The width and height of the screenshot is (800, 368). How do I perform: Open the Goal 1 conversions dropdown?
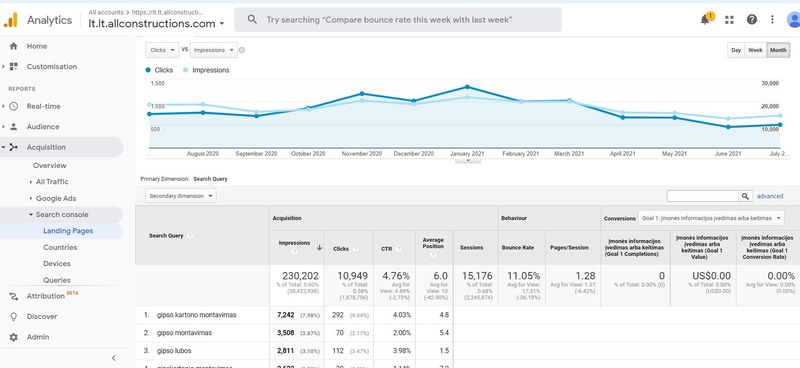[711, 218]
